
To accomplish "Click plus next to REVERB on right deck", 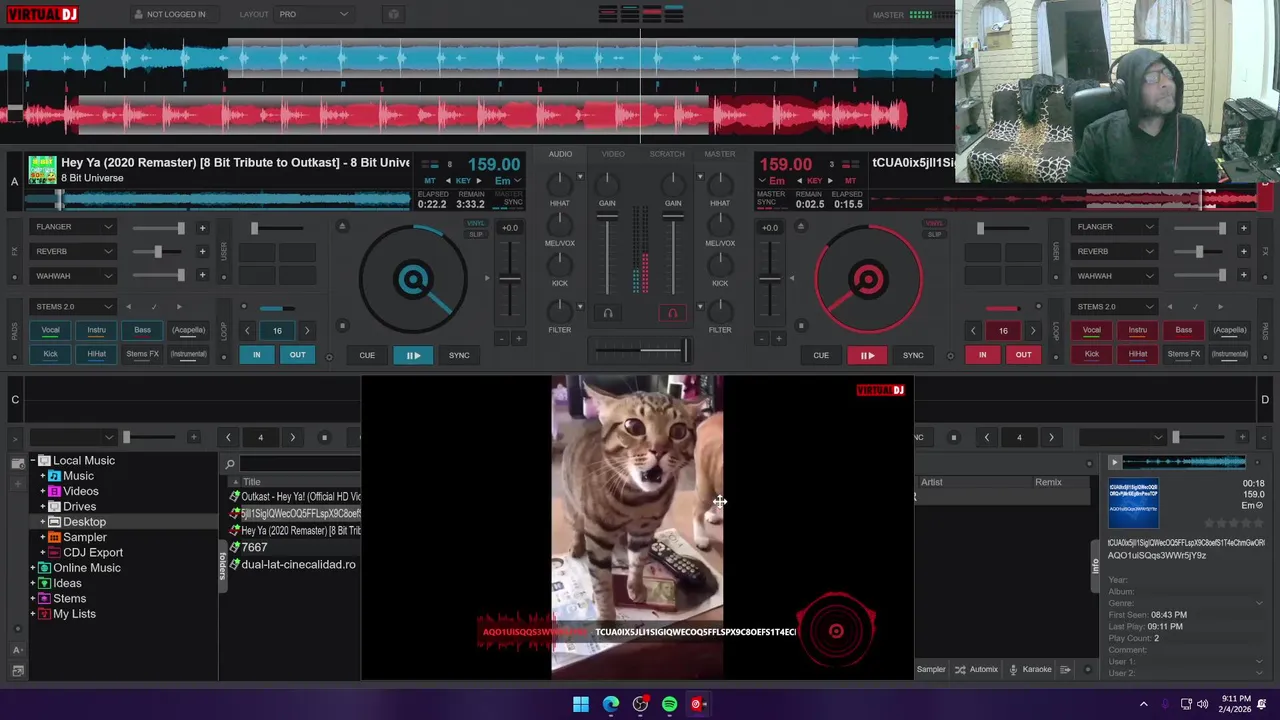I will click(1243, 252).
